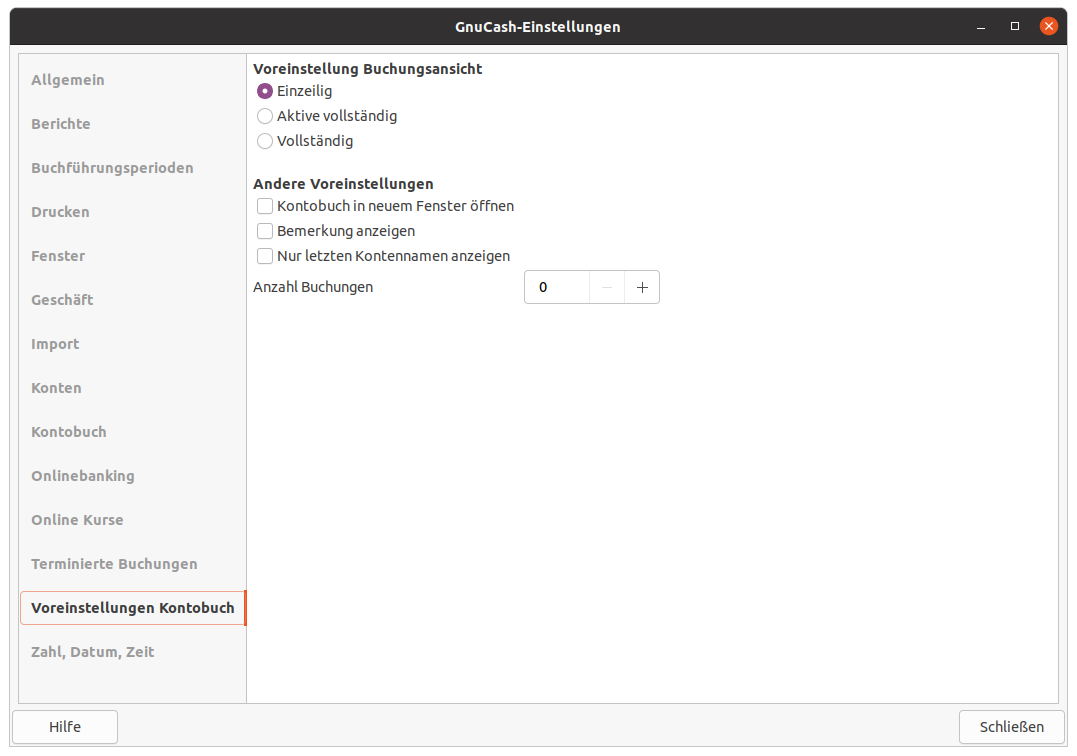Go to Buchführungsperioden settings
The image size is (1077, 756).
[112, 168]
